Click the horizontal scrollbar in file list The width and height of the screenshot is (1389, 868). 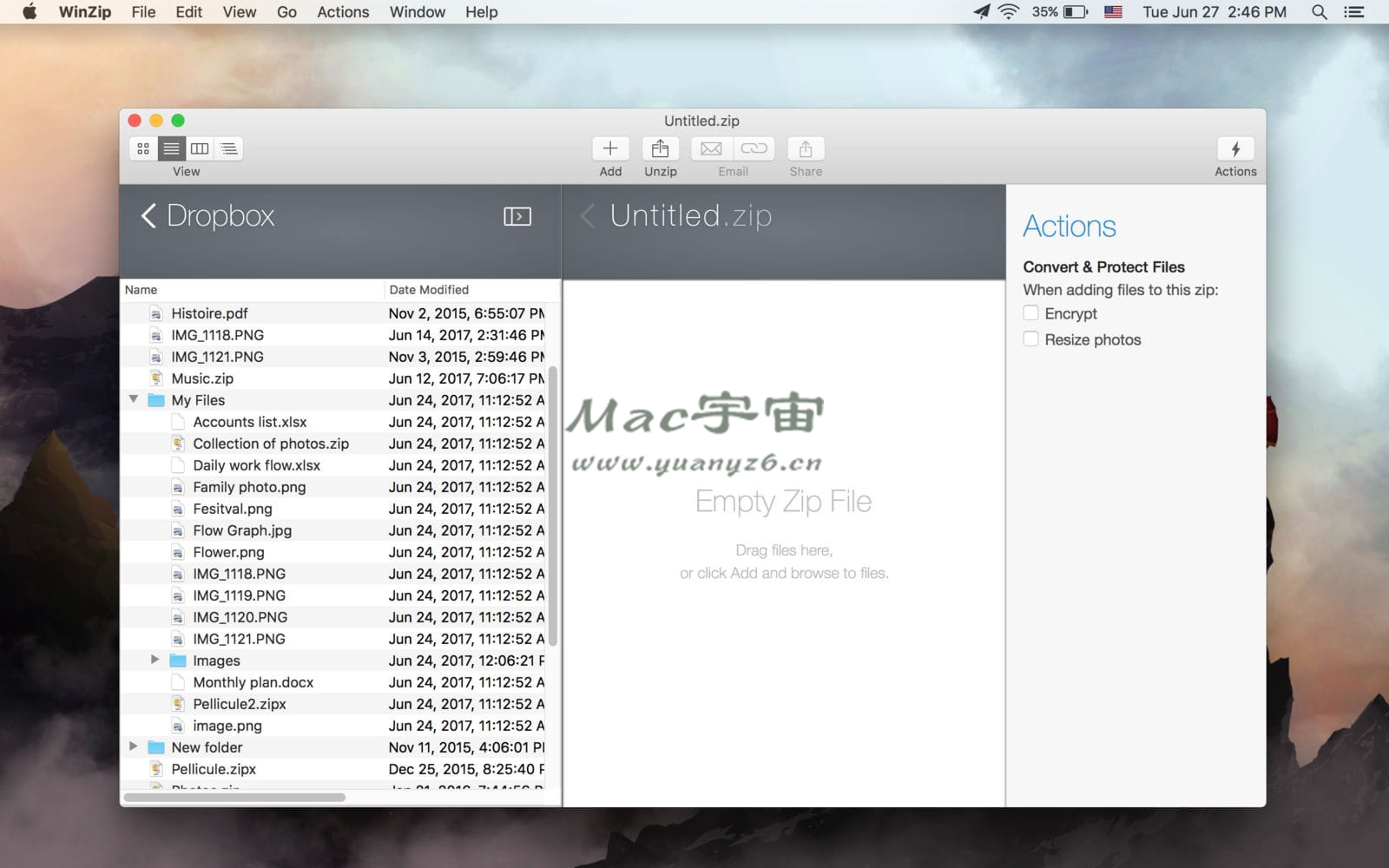234,797
